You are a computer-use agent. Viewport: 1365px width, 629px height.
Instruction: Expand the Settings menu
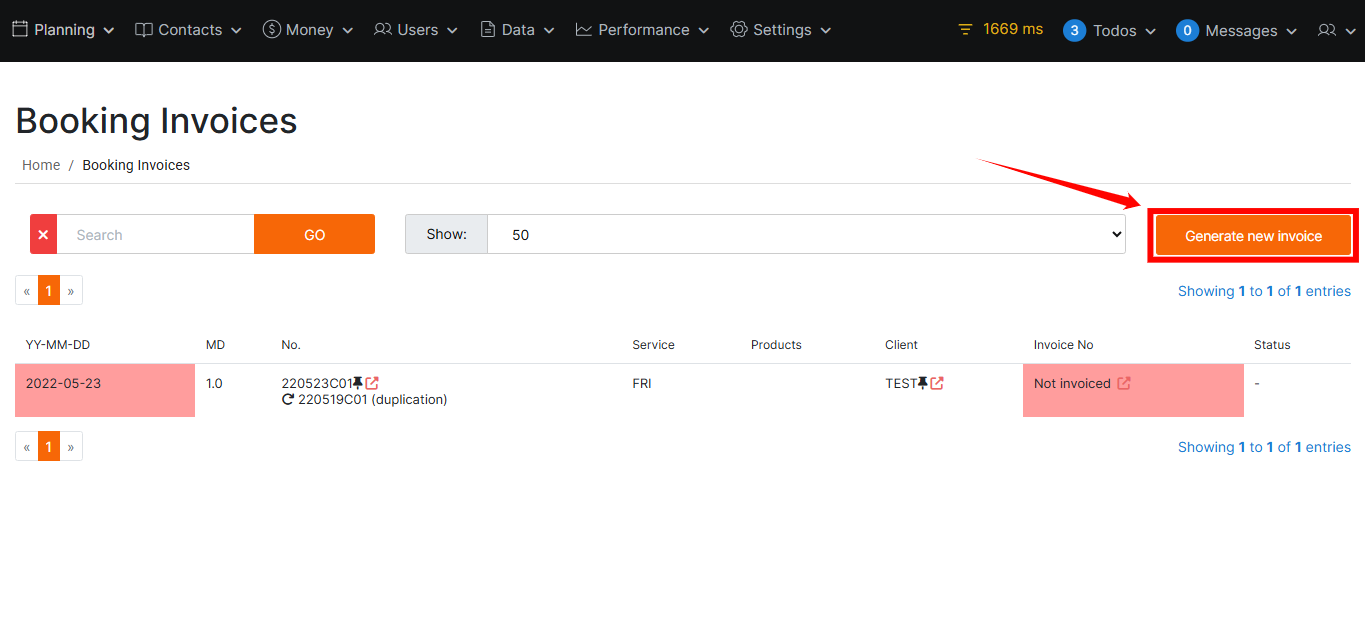[781, 30]
